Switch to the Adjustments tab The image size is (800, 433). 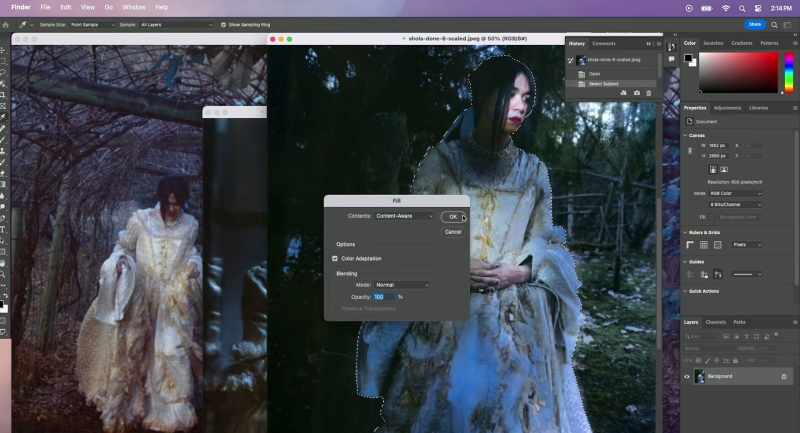727,108
